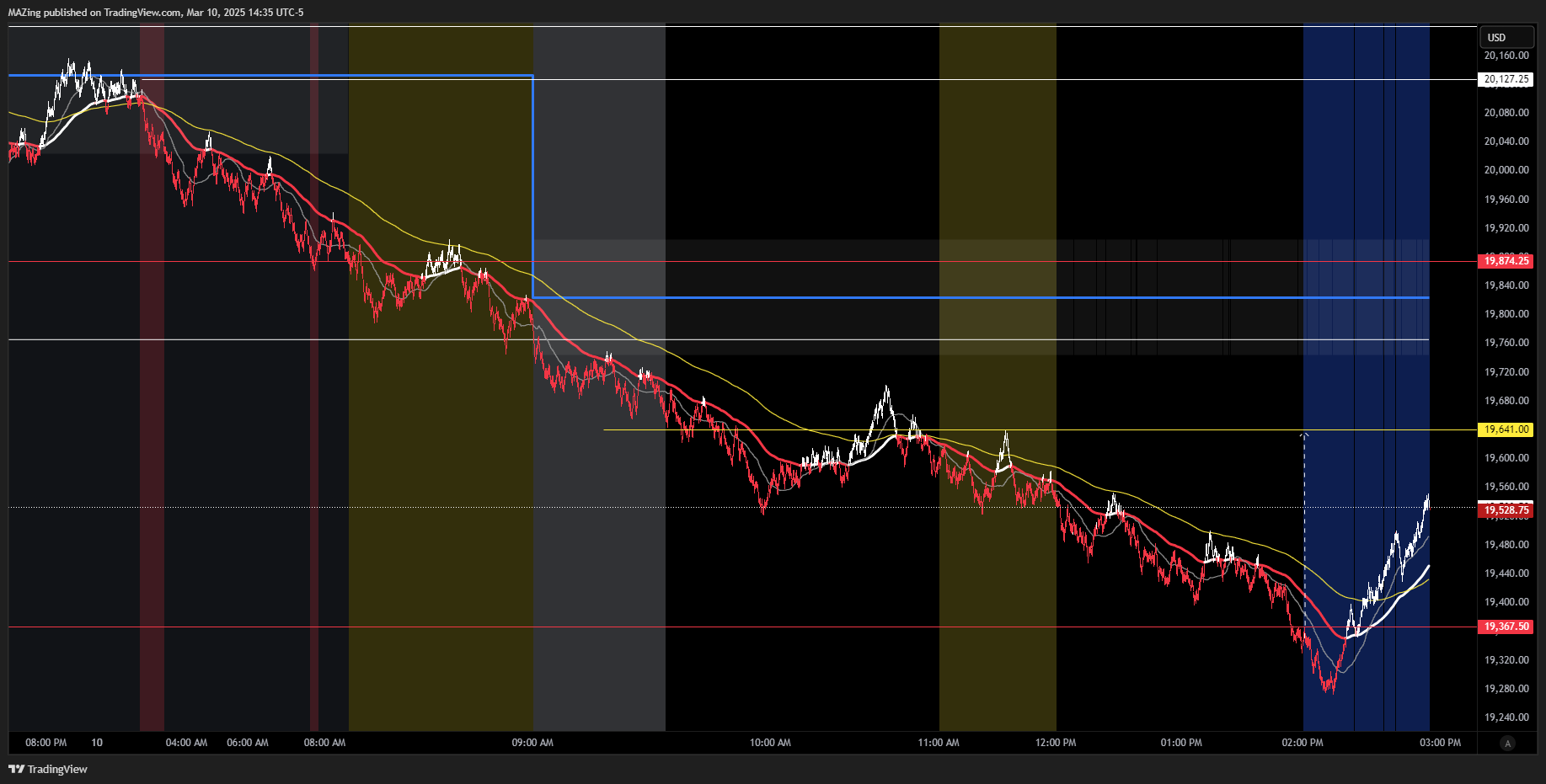1546x784 pixels.
Task: Click the 19,280.00 price axis value
Action: click(x=1506, y=689)
